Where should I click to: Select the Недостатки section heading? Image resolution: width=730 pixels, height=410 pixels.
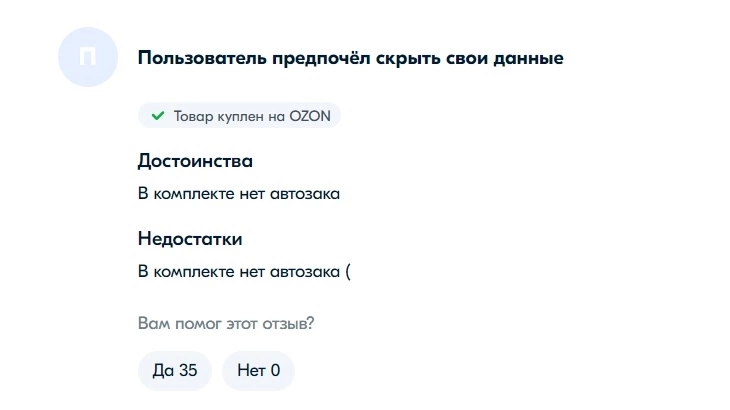190,239
